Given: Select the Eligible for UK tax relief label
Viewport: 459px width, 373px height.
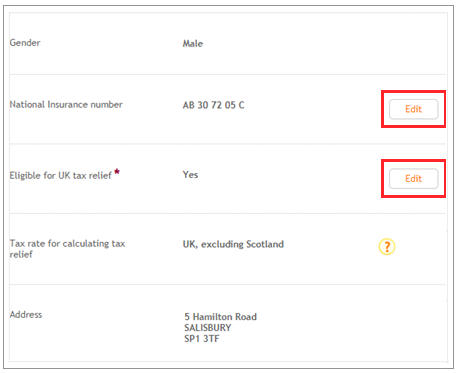Looking at the screenshot, I should 61,176.
